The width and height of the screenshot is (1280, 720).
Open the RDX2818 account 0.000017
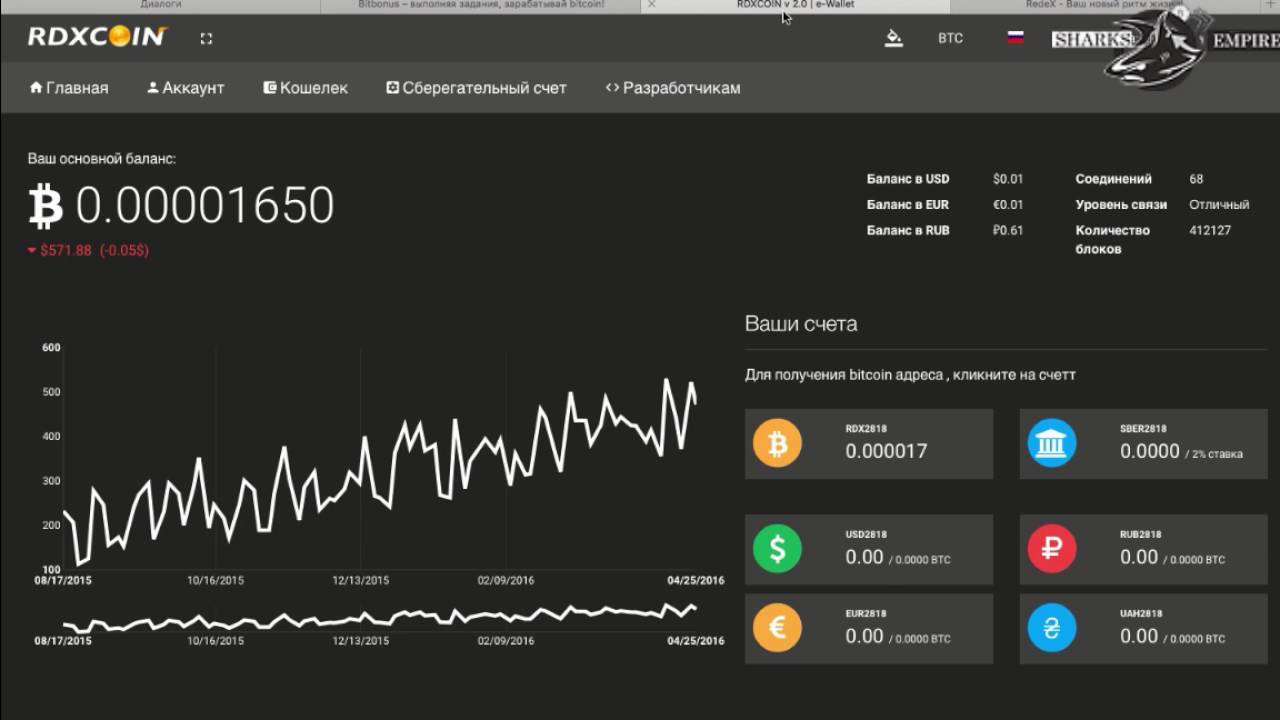pyautogui.click(x=869, y=443)
